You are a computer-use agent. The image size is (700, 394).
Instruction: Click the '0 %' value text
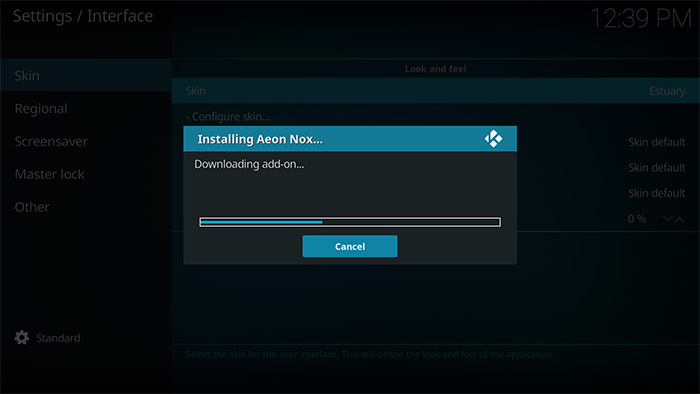click(x=637, y=219)
